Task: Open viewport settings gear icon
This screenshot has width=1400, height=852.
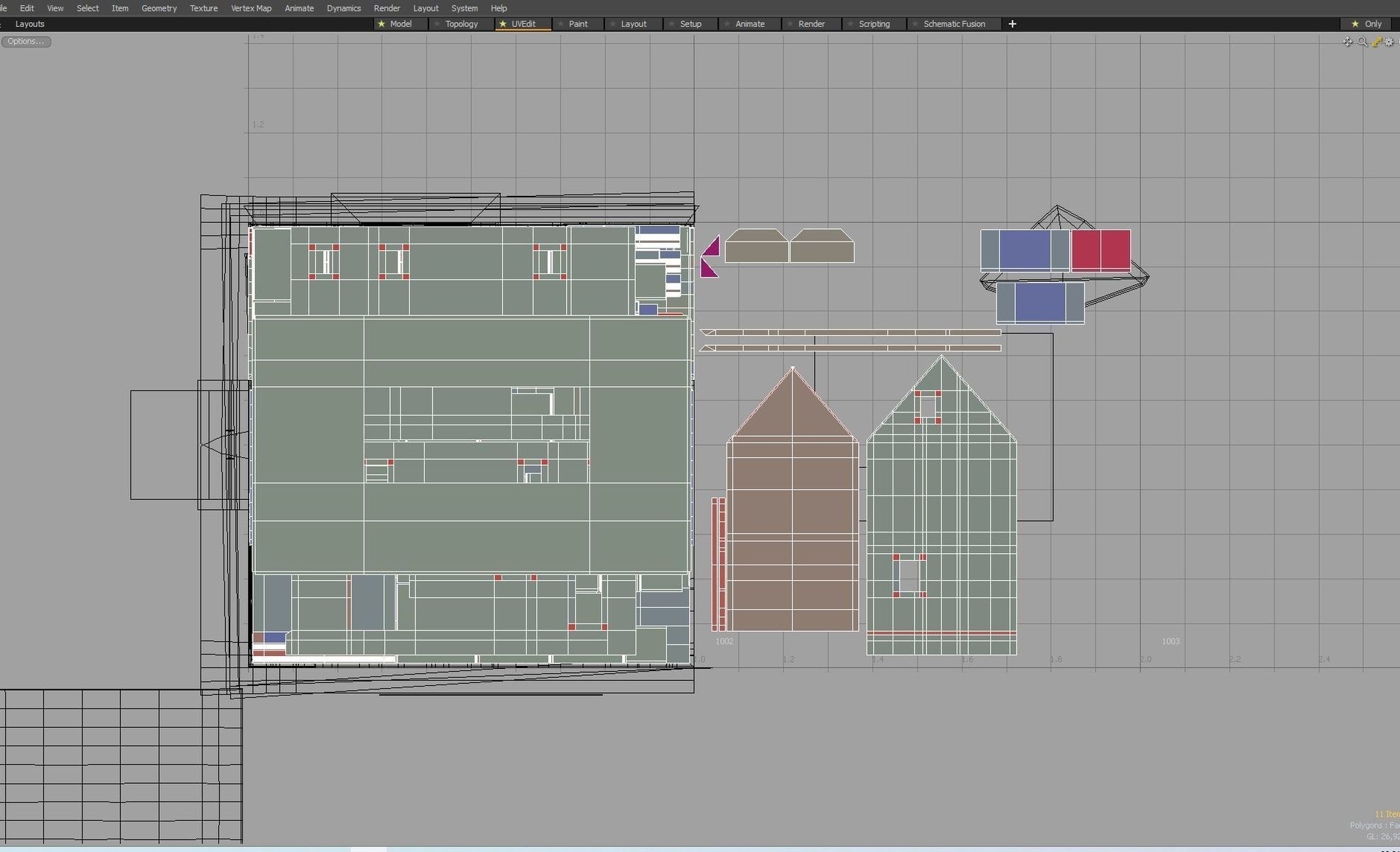Action: 1389,42
